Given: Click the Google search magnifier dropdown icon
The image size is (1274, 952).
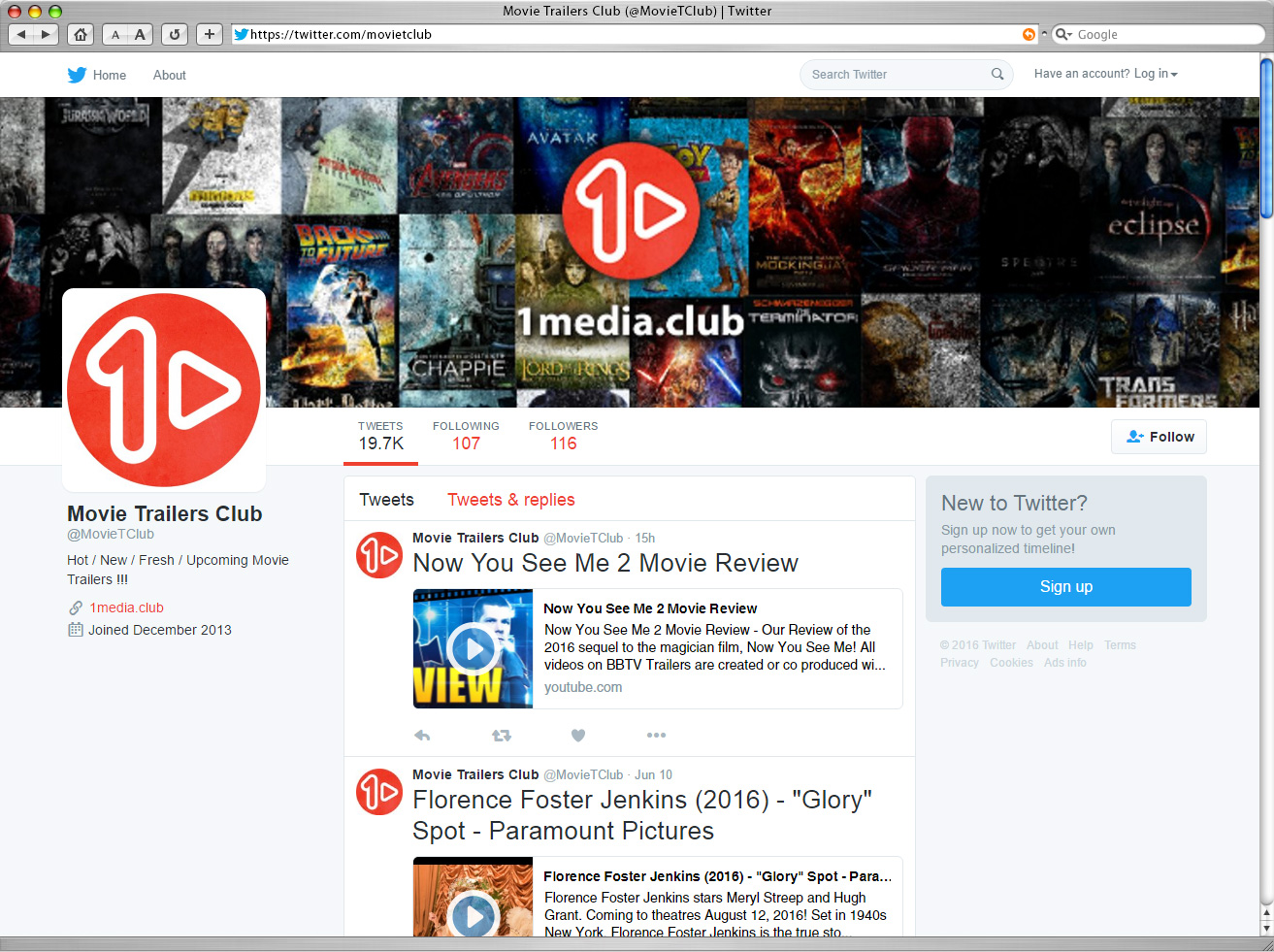Looking at the screenshot, I should point(1063,34).
